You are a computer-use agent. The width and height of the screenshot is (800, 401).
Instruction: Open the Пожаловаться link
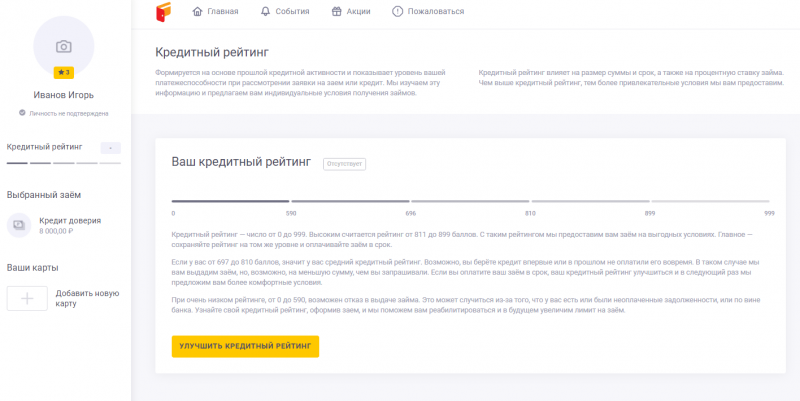[x=438, y=12]
